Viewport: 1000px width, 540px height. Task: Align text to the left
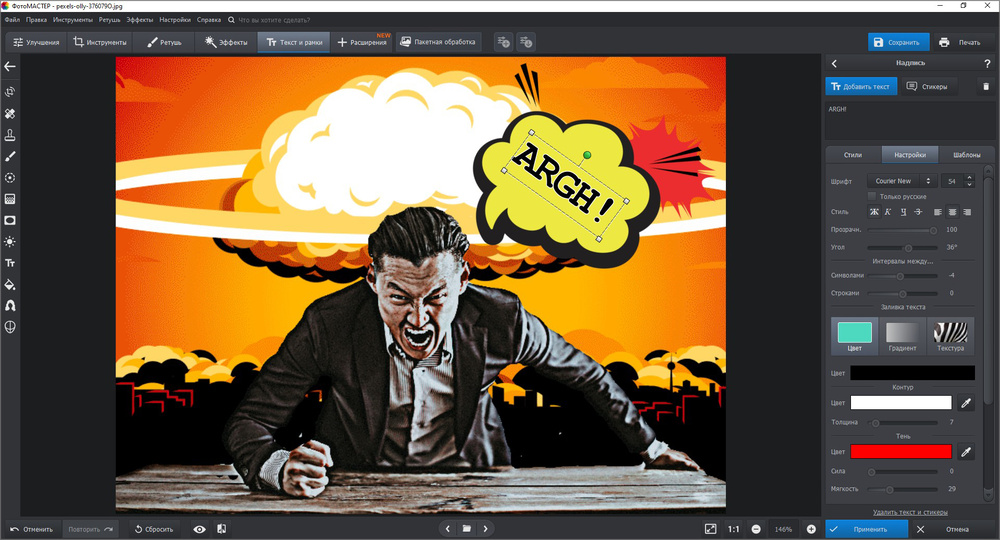tap(938, 212)
